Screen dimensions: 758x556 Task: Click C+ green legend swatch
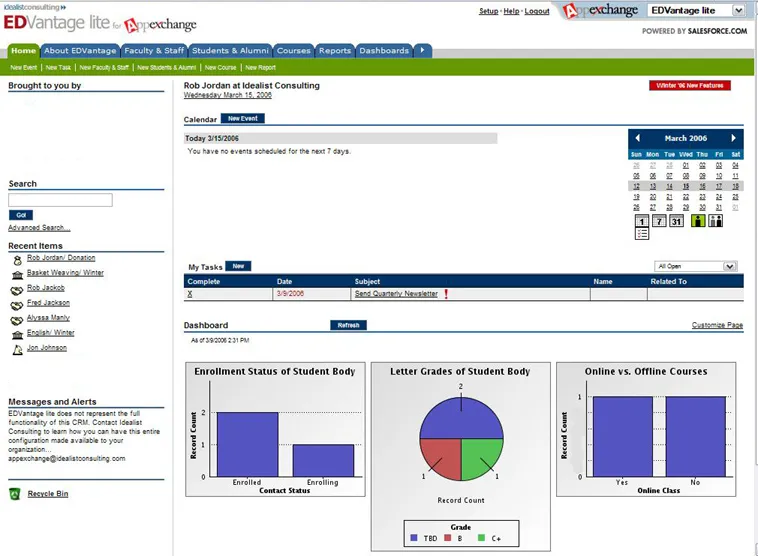pos(481,538)
